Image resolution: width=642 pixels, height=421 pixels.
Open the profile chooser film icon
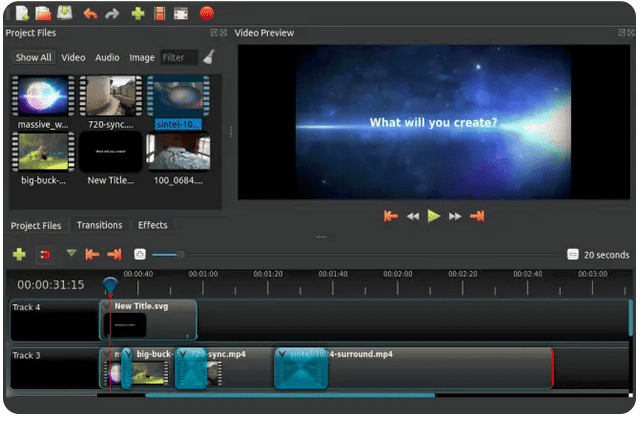(x=159, y=14)
